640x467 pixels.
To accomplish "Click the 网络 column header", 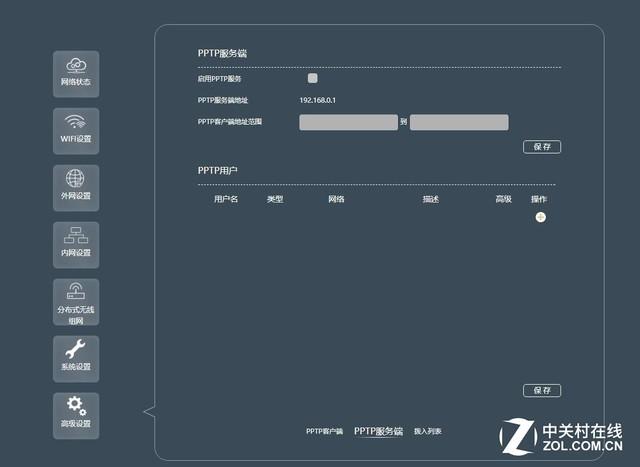I will 336,199.
